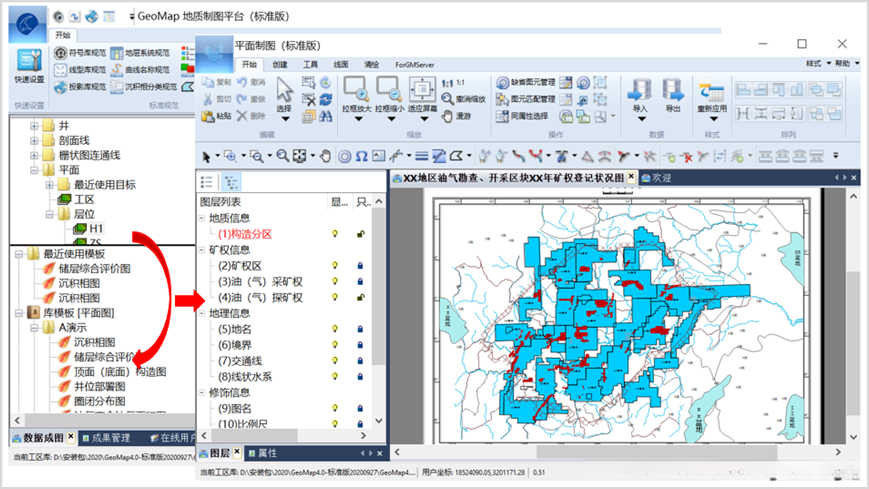The image size is (869, 489).
Task: Open 图元匹配管理
Action: click(525, 99)
